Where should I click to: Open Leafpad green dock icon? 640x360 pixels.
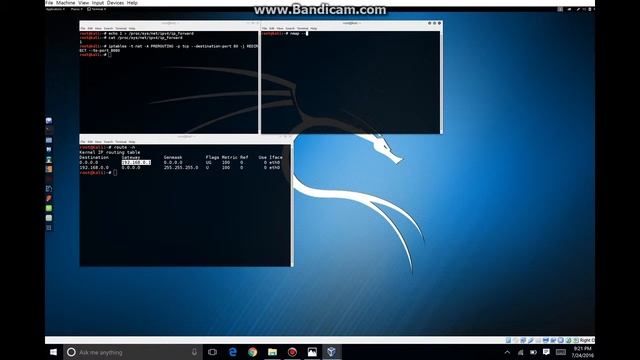(x=49, y=208)
